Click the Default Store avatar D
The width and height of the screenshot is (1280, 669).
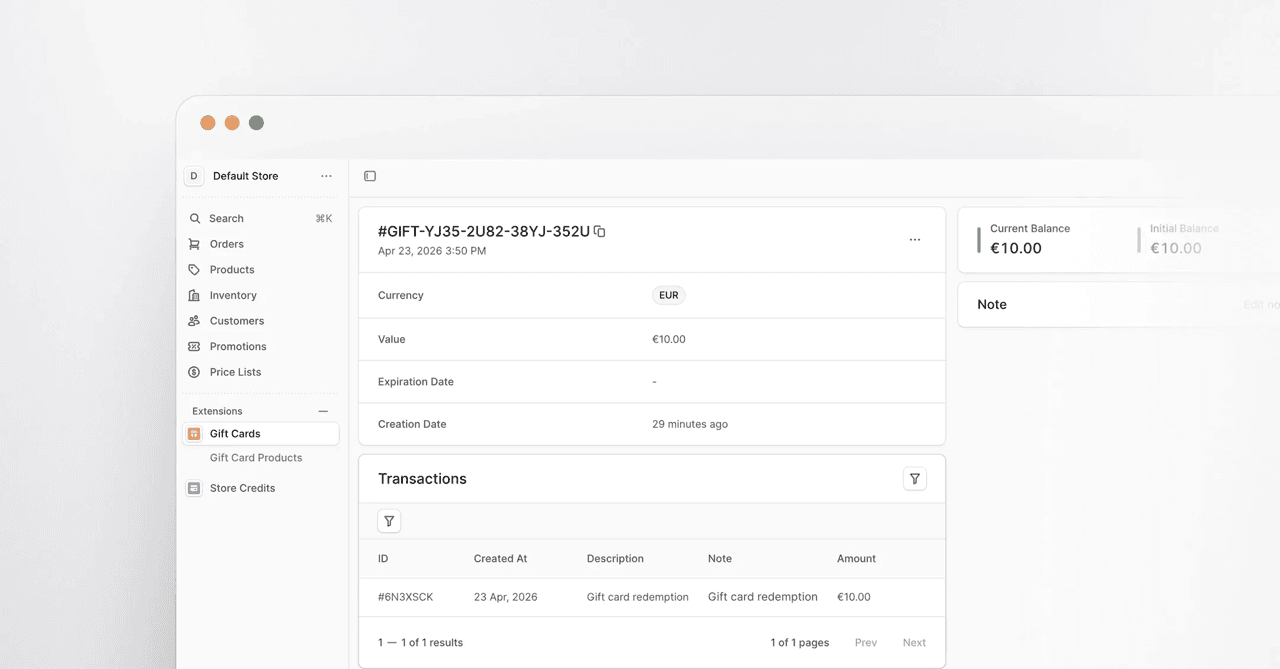click(x=194, y=176)
